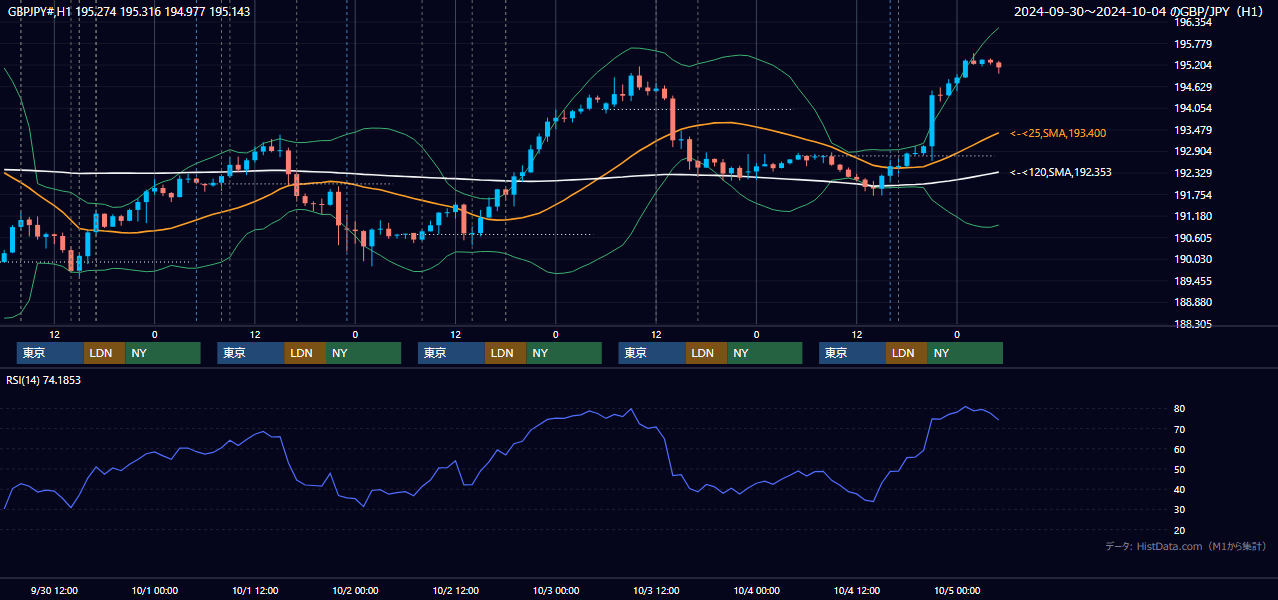This screenshot has width=1278, height=600.
Task: Click the 10/1 00:00 time label
Action: pos(155,591)
